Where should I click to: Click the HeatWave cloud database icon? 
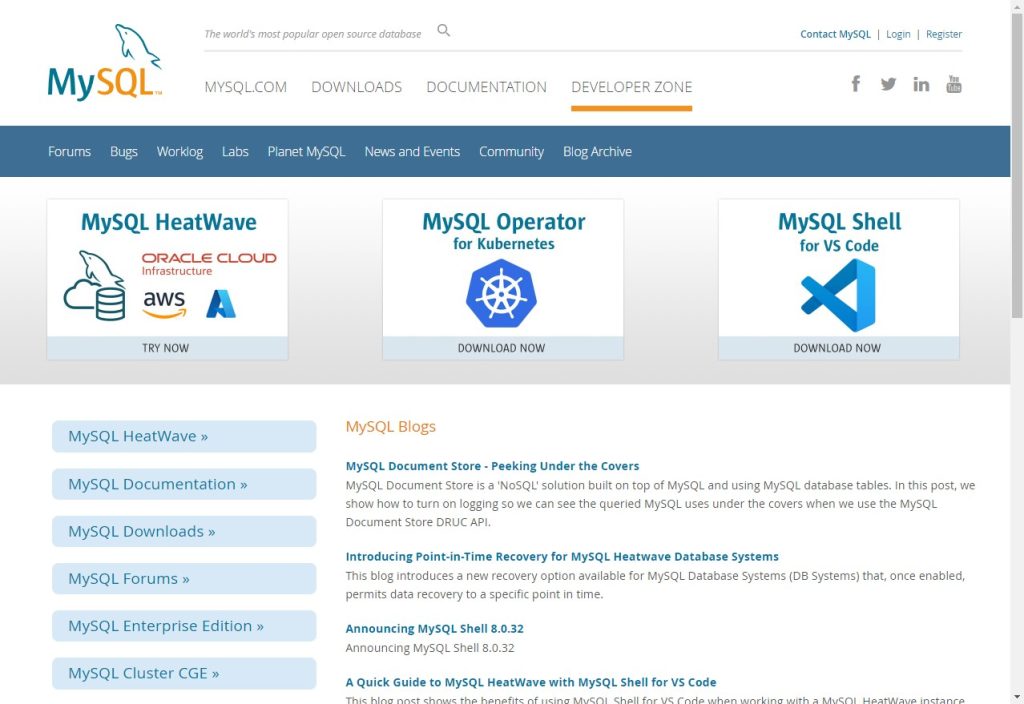pyautogui.click(x=95, y=285)
